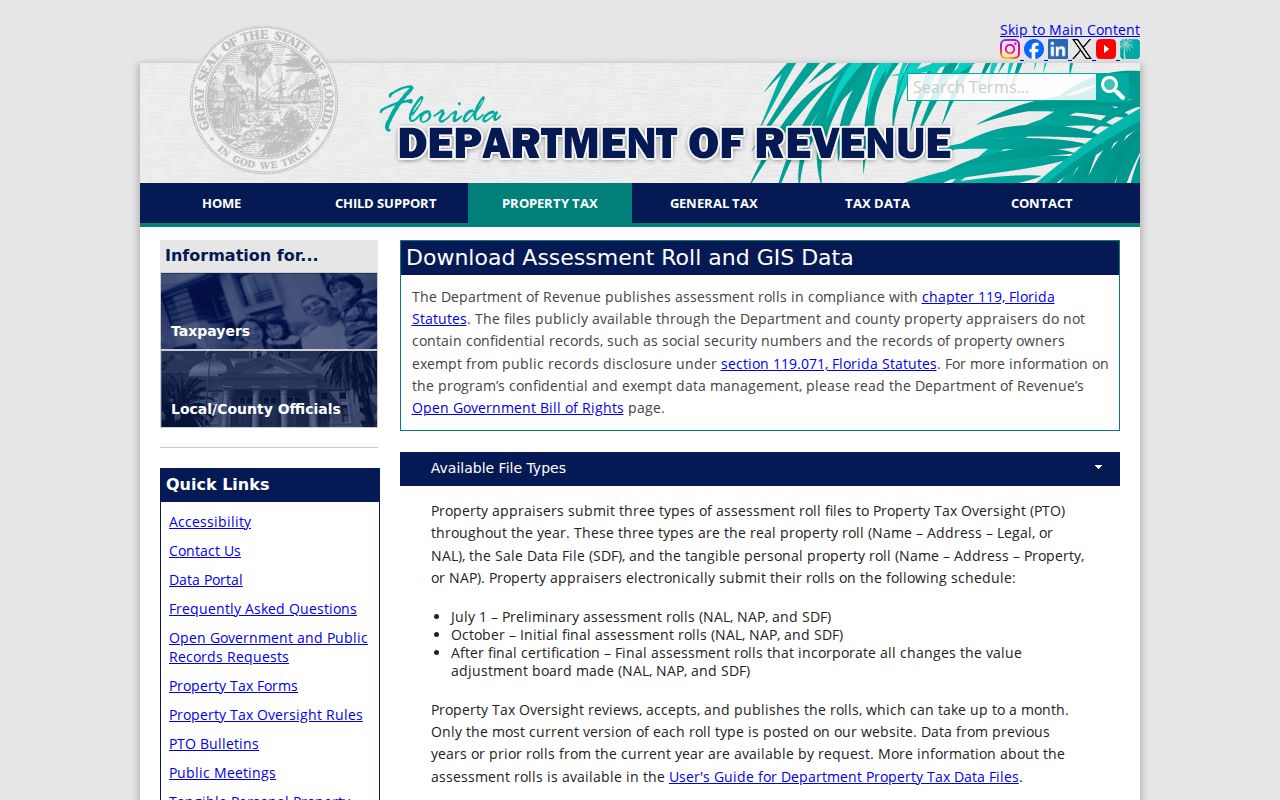The width and height of the screenshot is (1280, 800).
Task: Go to the HOME navigation tab
Action: click(x=222, y=203)
